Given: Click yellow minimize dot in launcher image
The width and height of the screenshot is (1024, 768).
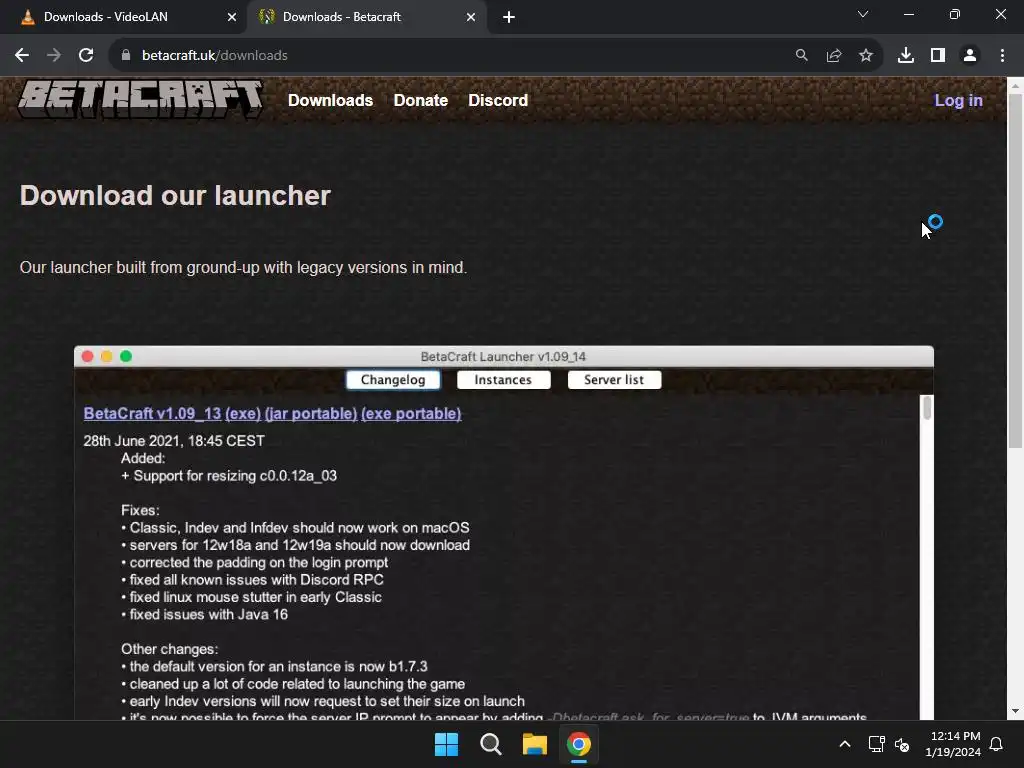Looking at the screenshot, I should point(106,356).
